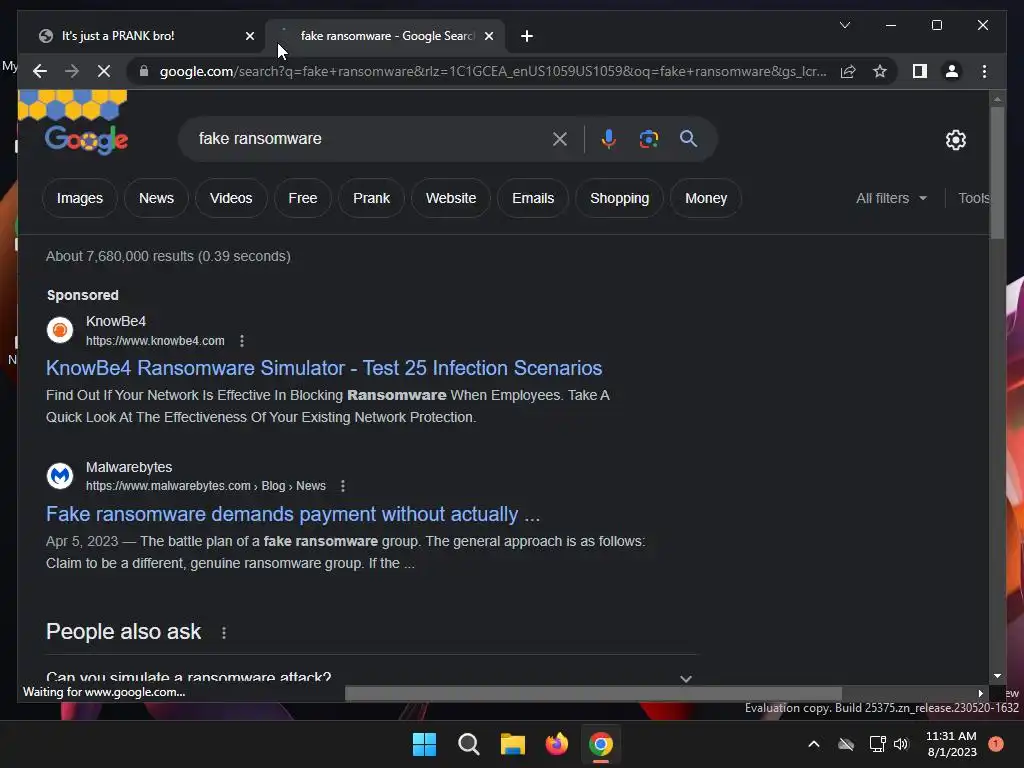Viewport: 1024px width, 768px height.
Task: Go back to the previous page
Action: [40, 71]
